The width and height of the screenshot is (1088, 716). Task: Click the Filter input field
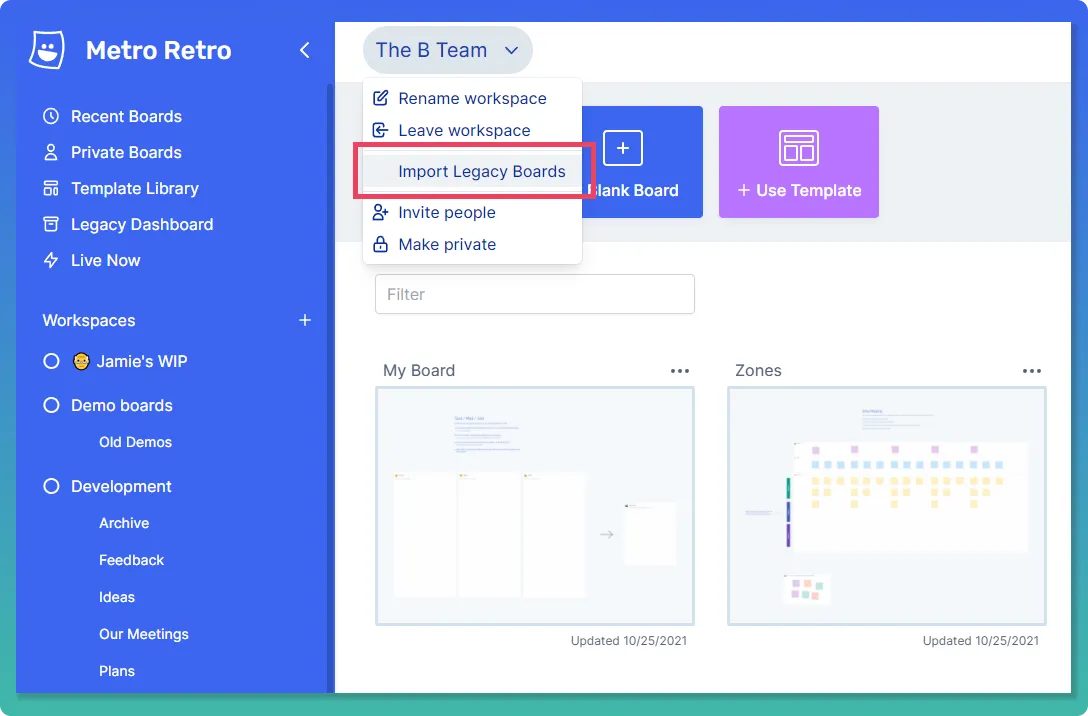534,293
